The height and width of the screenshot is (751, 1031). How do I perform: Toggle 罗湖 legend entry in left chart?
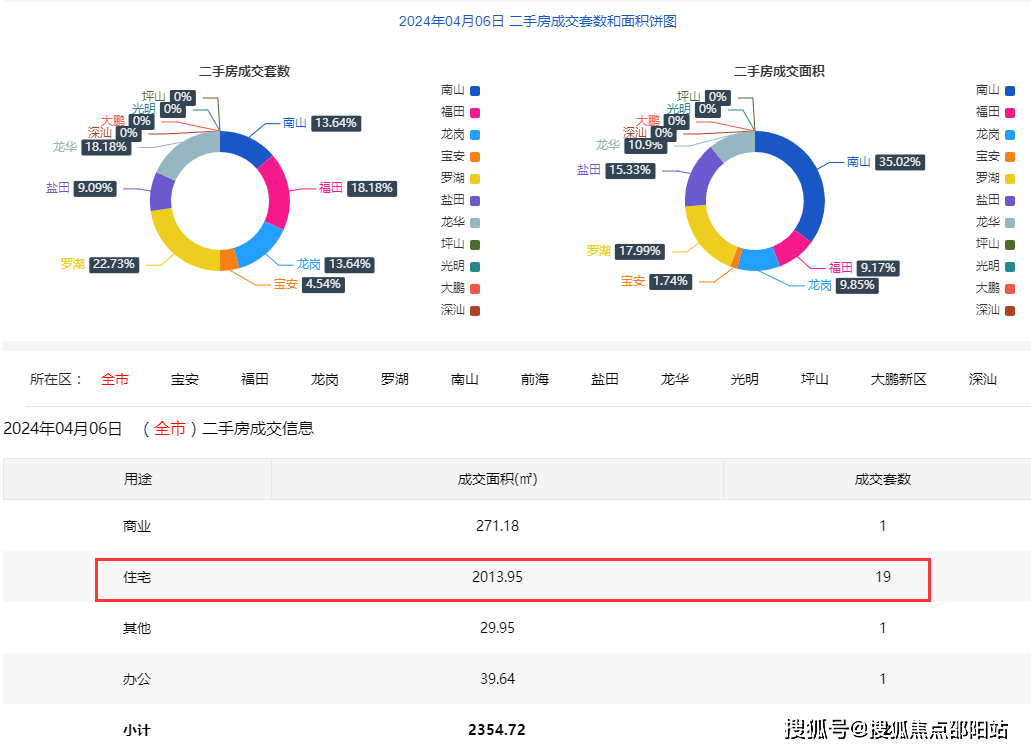pos(460,178)
